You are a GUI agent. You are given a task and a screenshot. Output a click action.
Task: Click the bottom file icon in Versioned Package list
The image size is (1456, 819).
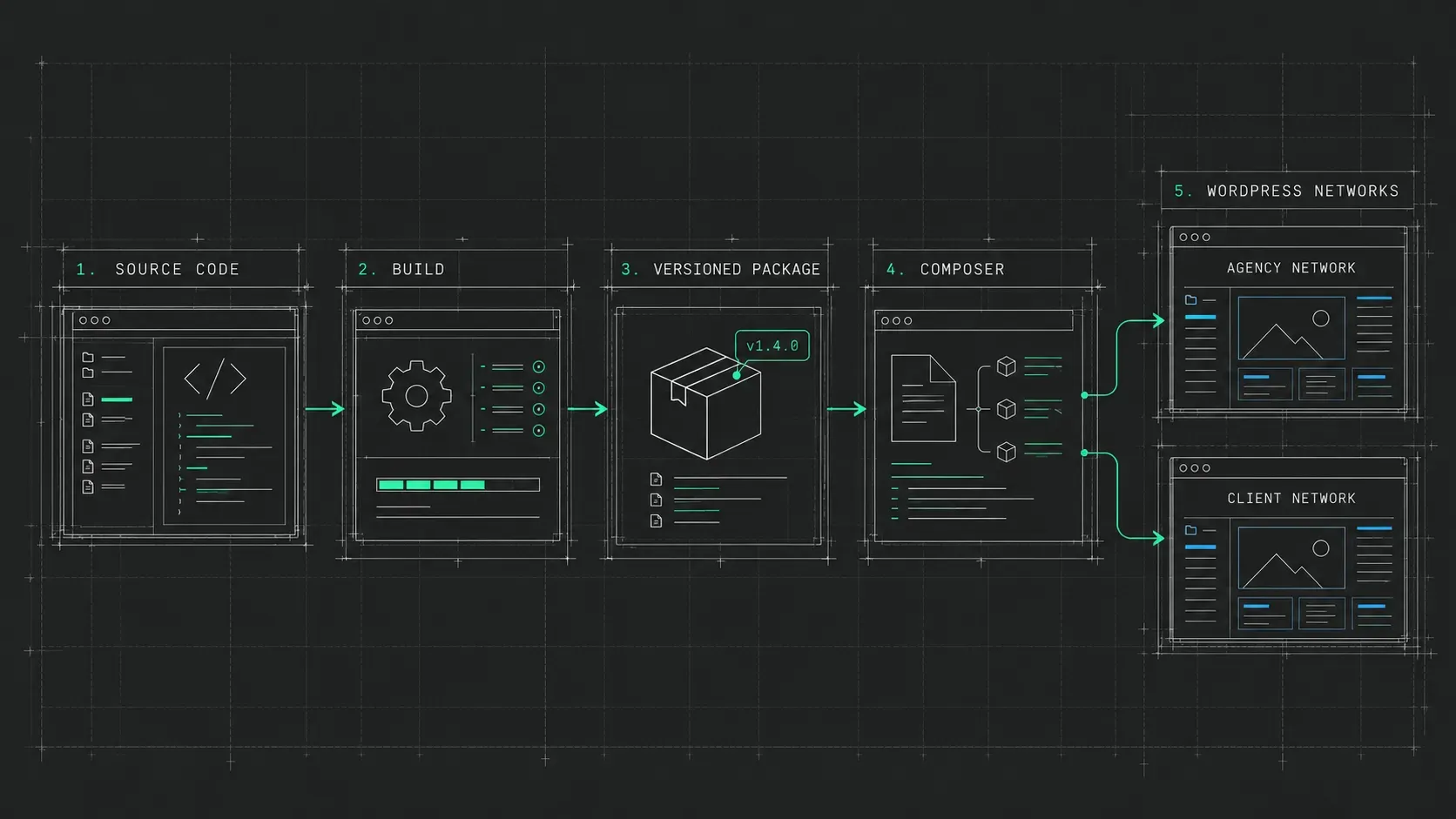(657, 520)
